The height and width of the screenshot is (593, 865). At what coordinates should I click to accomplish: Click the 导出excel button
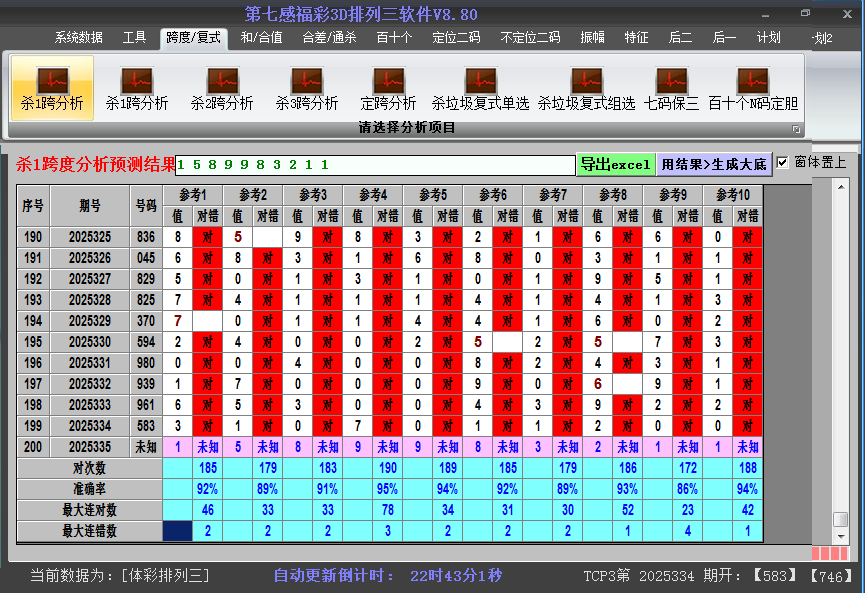click(x=616, y=164)
